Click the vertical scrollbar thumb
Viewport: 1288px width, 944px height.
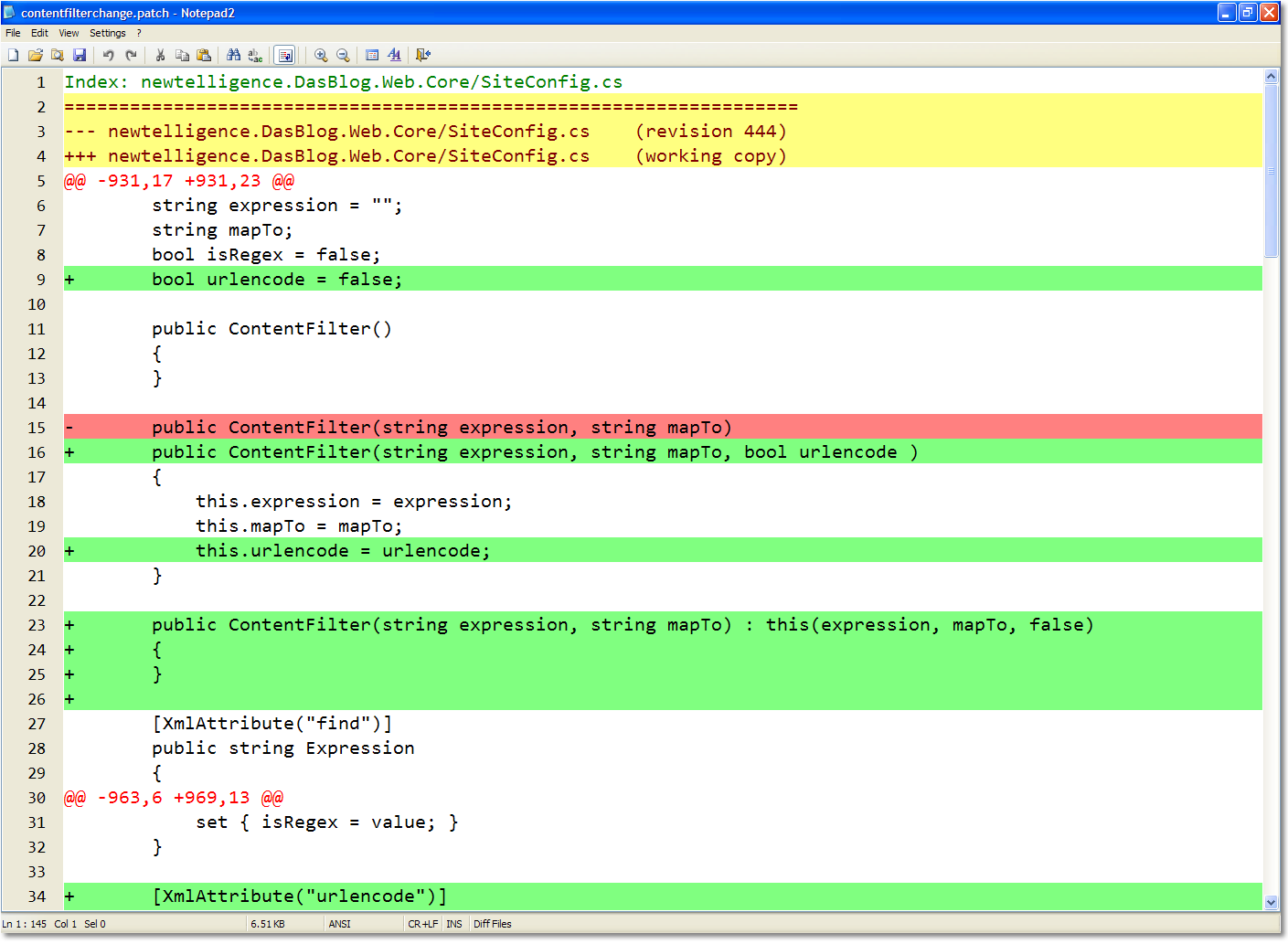(x=1271, y=171)
